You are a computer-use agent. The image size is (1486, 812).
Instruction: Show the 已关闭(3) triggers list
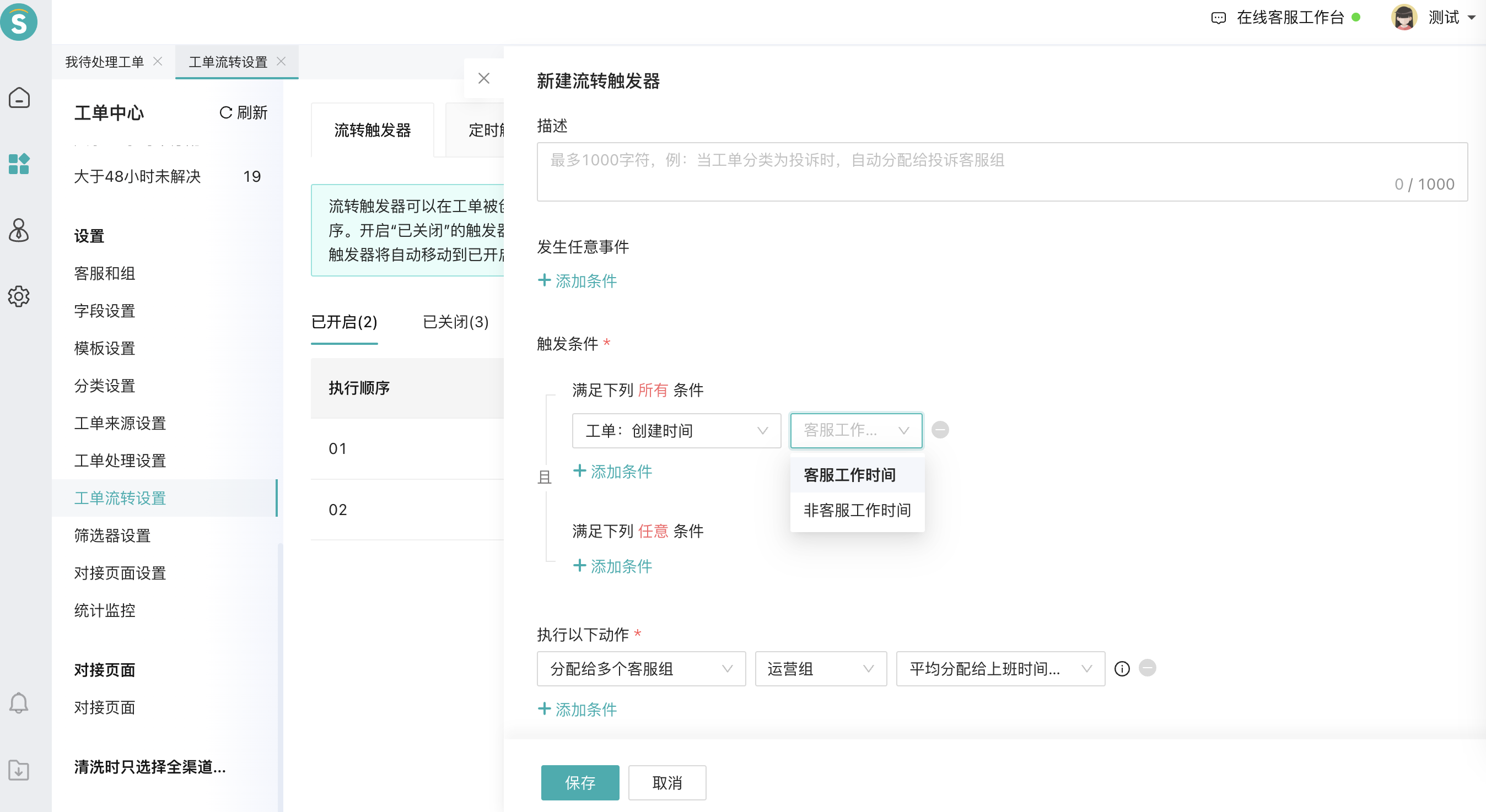point(456,322)
